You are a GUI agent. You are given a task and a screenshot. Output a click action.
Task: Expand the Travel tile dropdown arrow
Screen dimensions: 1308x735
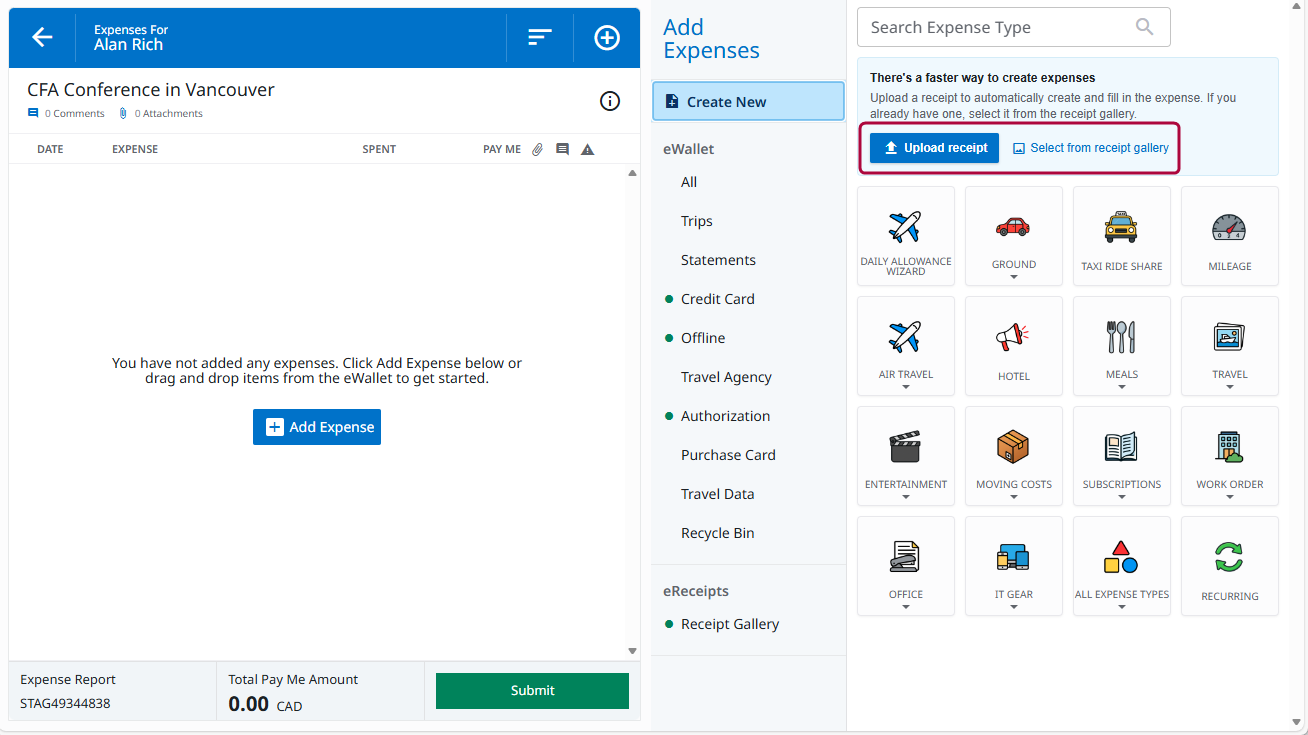[1229, 388]
